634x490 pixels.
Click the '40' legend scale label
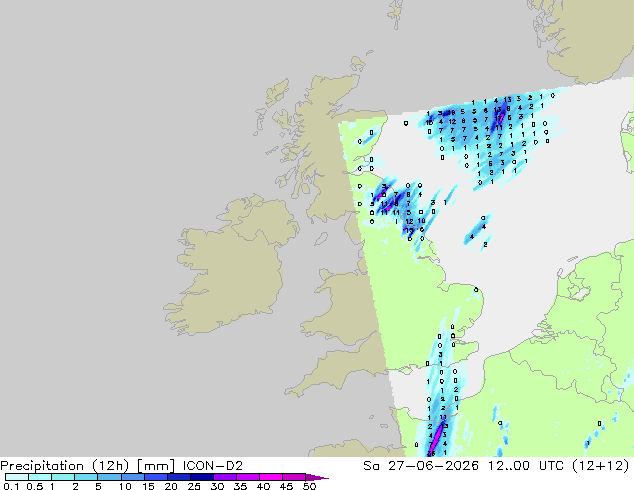(263, 486)
